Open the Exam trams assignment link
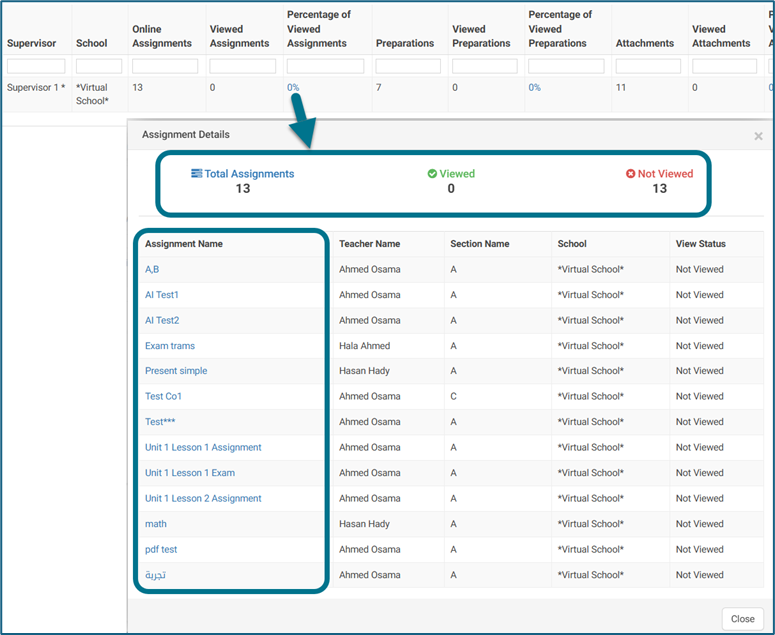This screenshot has width=775, height=635. (x=170, y=346)
